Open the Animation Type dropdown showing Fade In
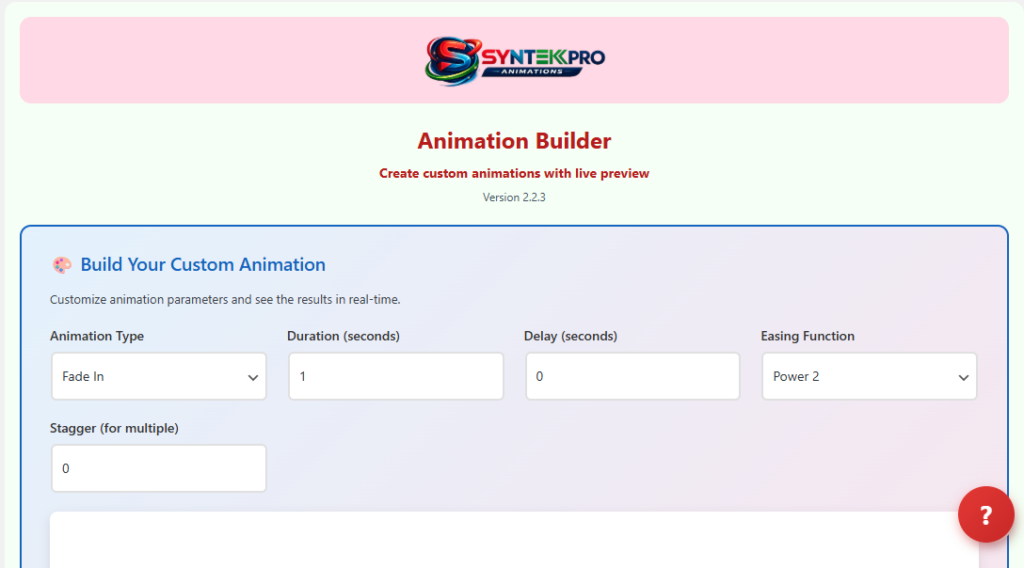 point(159,376)
